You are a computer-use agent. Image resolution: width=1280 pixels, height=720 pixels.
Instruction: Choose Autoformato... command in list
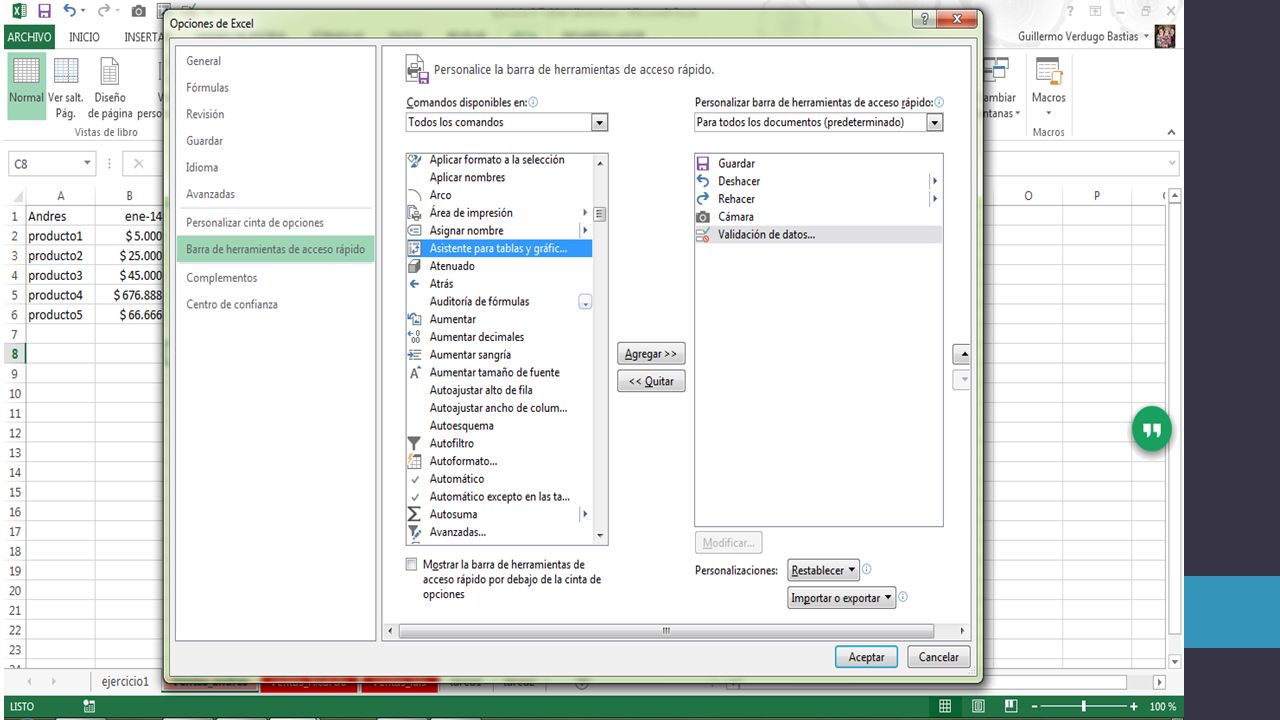pyautogui.click(x=499, y=461)
